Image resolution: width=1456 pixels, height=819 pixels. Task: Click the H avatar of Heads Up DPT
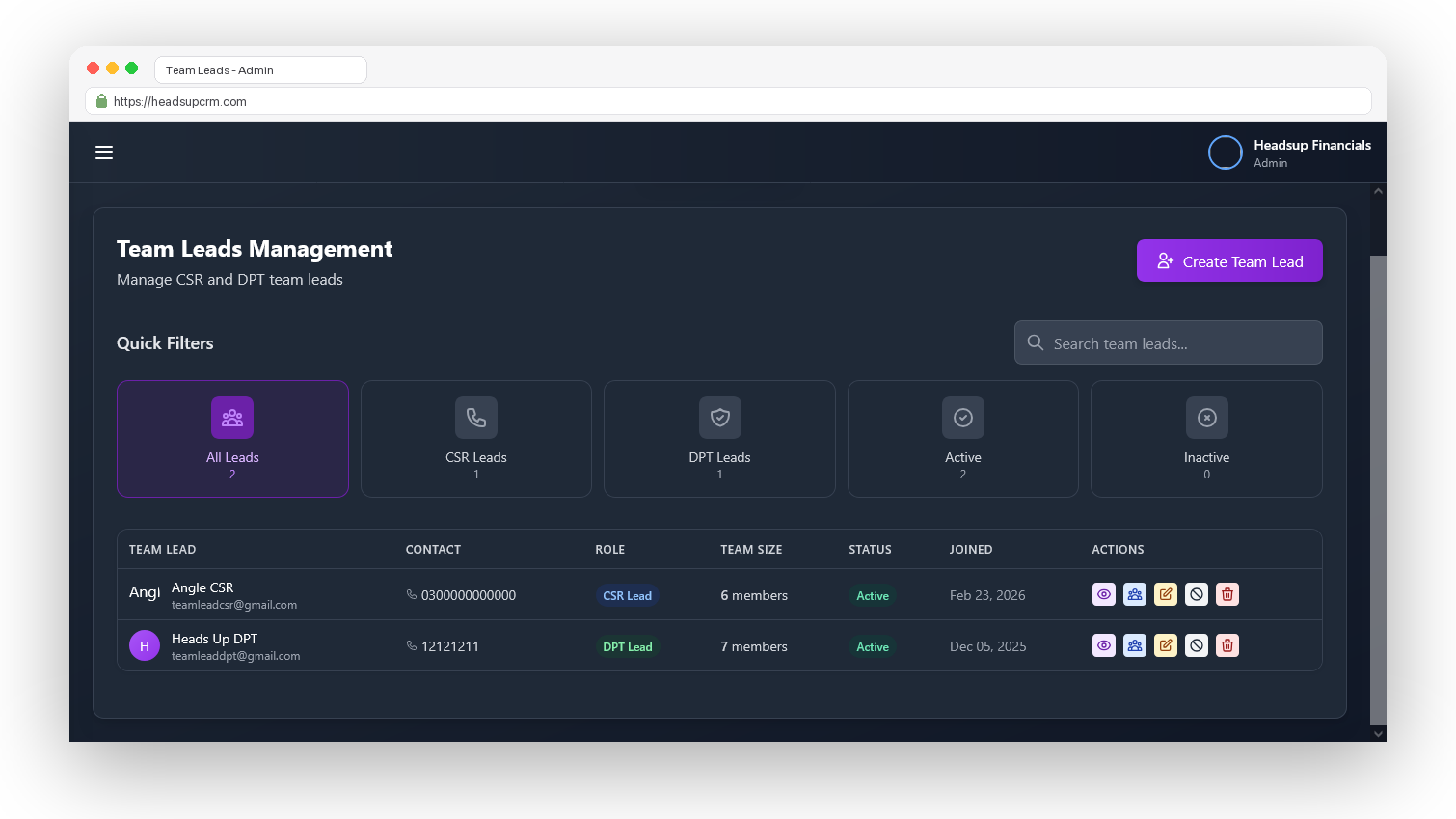point(145,645)
